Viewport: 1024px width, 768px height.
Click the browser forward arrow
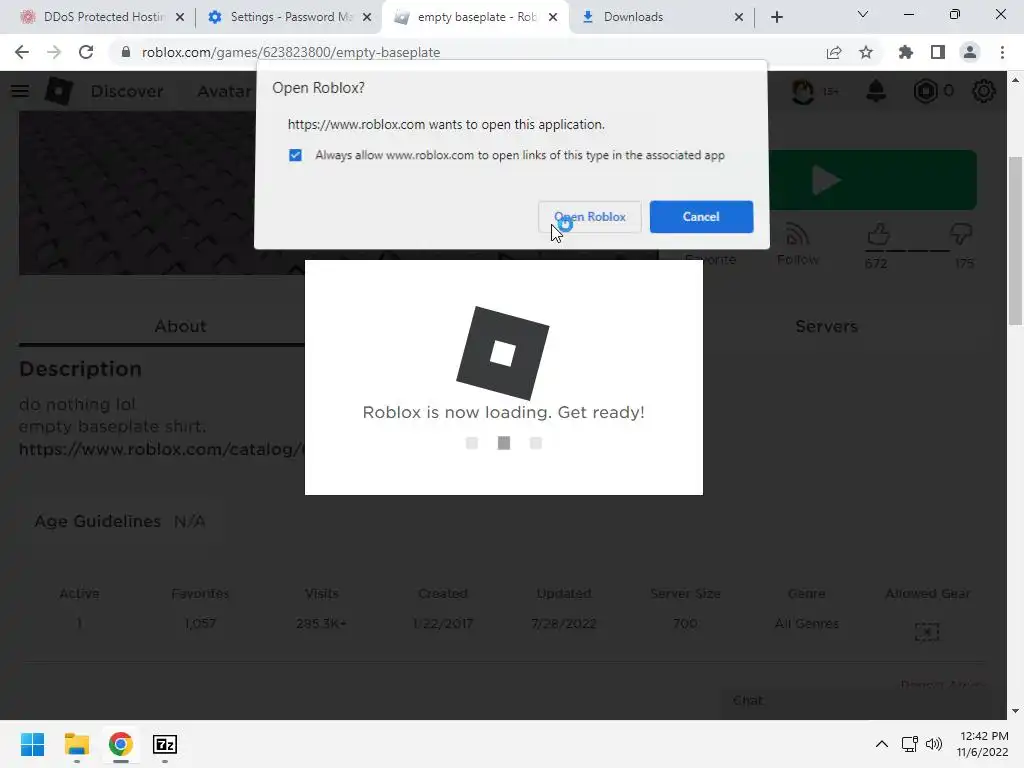click(x=54, y=52)
